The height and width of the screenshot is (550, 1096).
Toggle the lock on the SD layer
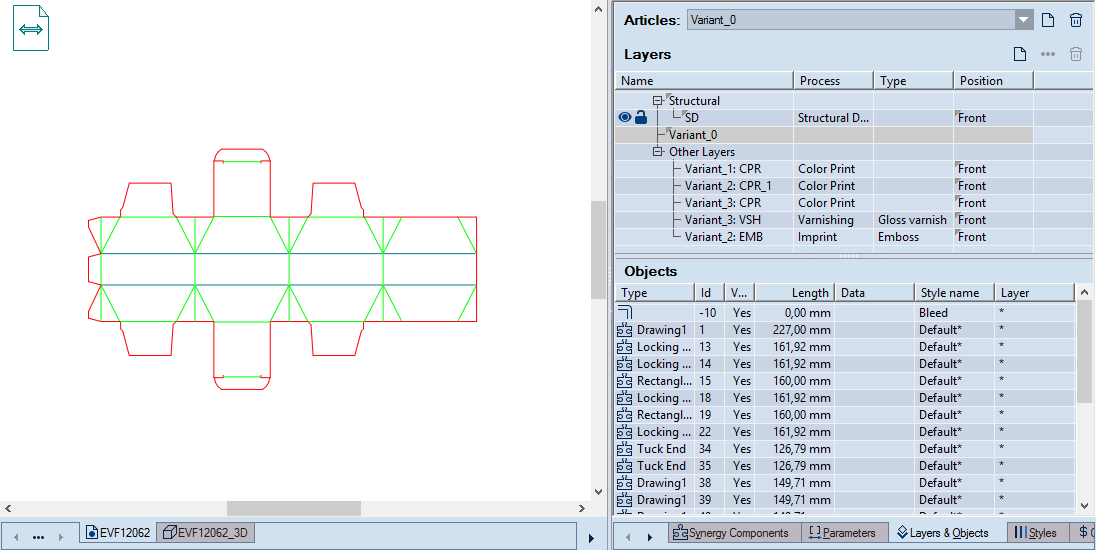pos(641,118)
